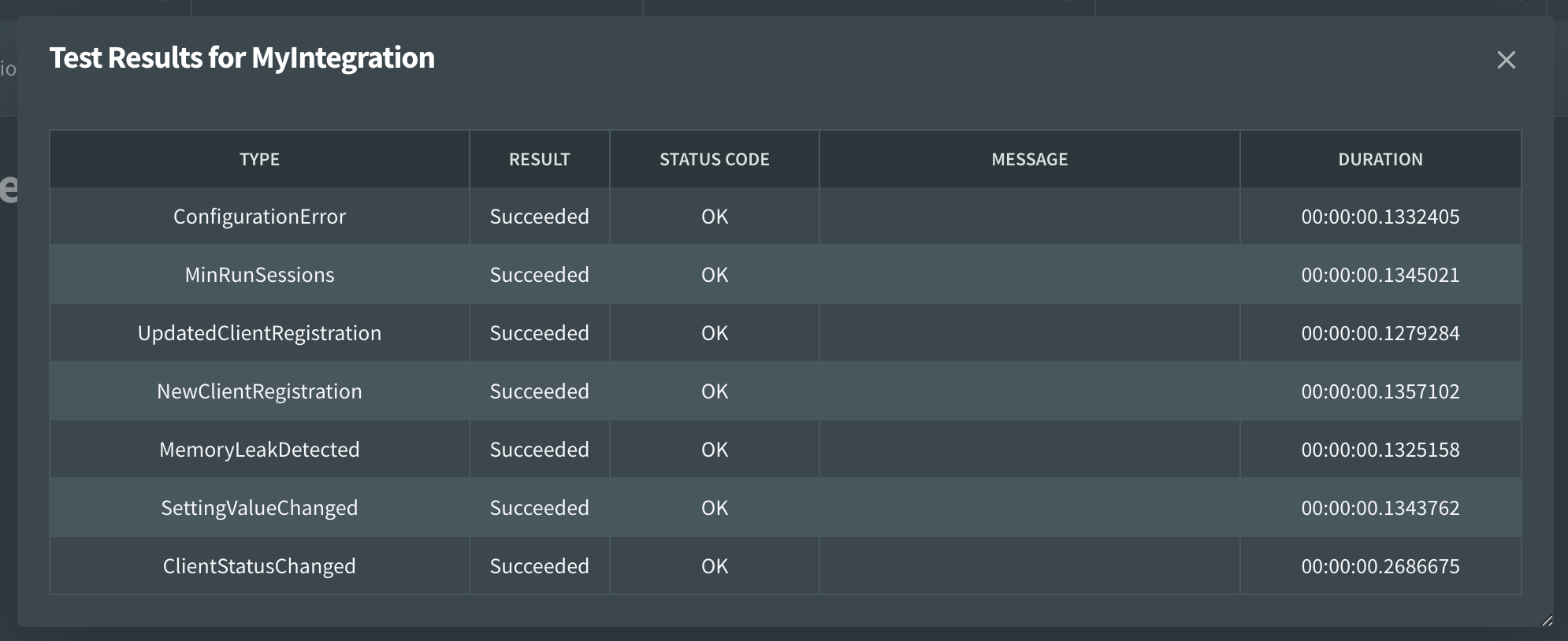
Task: Click Succeeded result for MinRunSessions
Action: [x=539, y=275]
